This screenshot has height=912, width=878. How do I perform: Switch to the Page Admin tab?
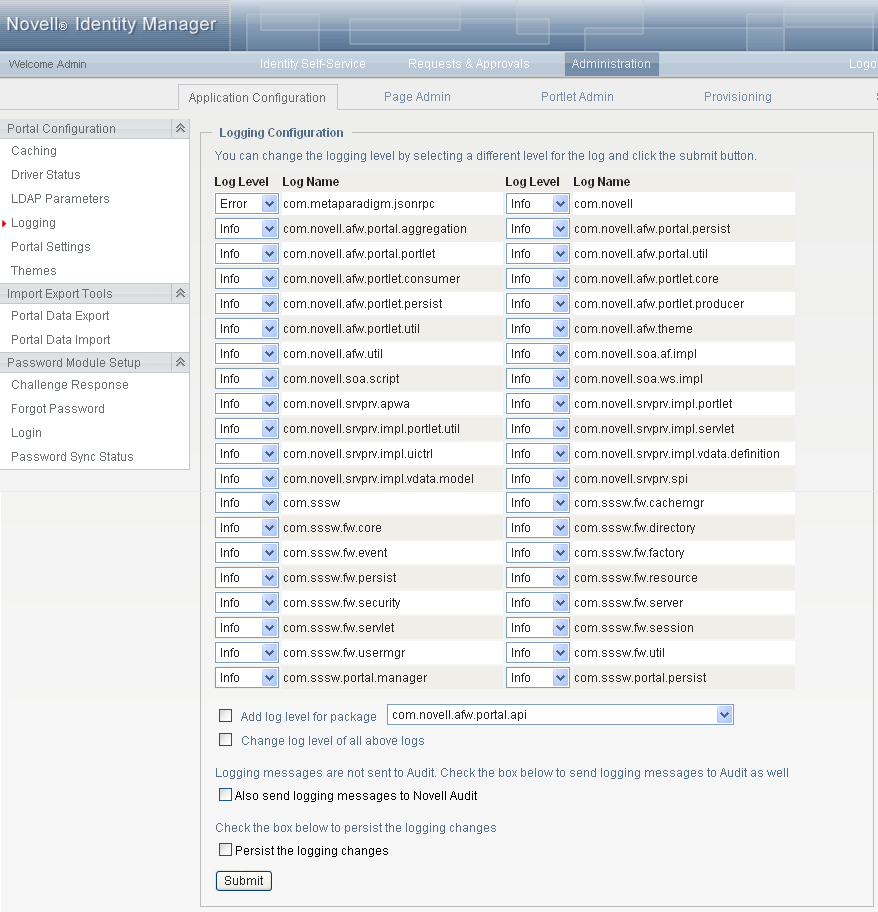417,97
